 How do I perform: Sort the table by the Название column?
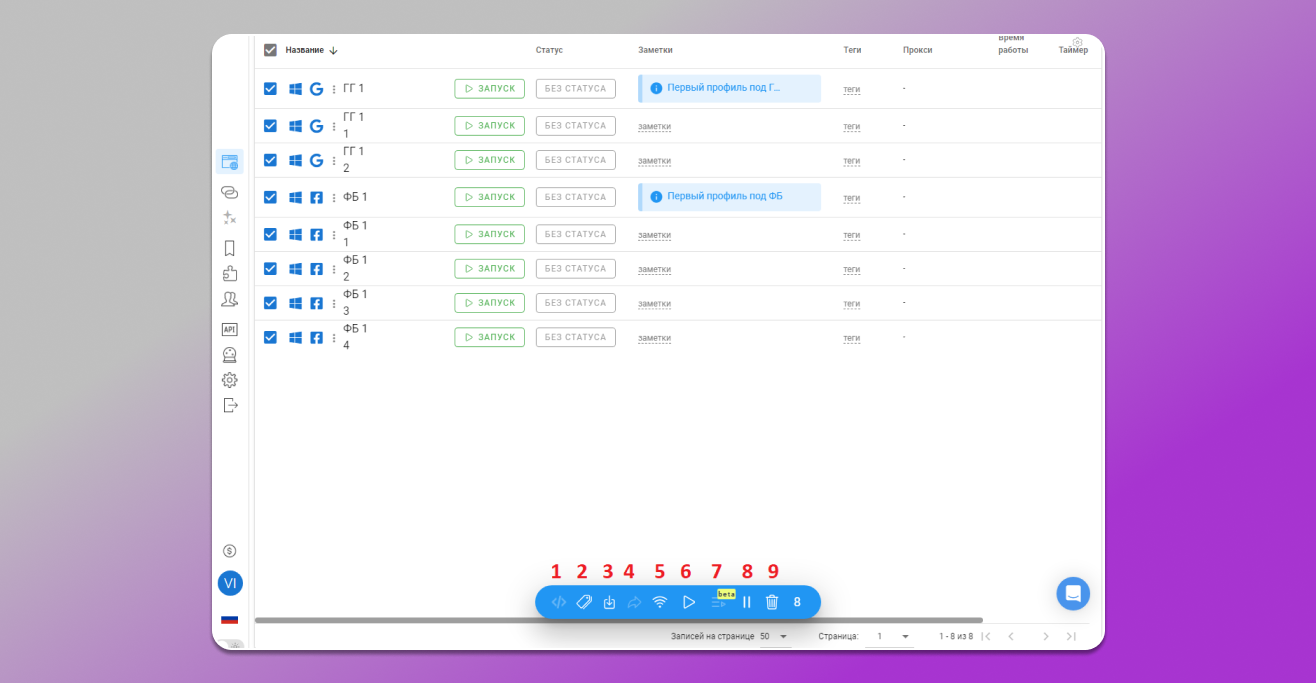(304, 50)
